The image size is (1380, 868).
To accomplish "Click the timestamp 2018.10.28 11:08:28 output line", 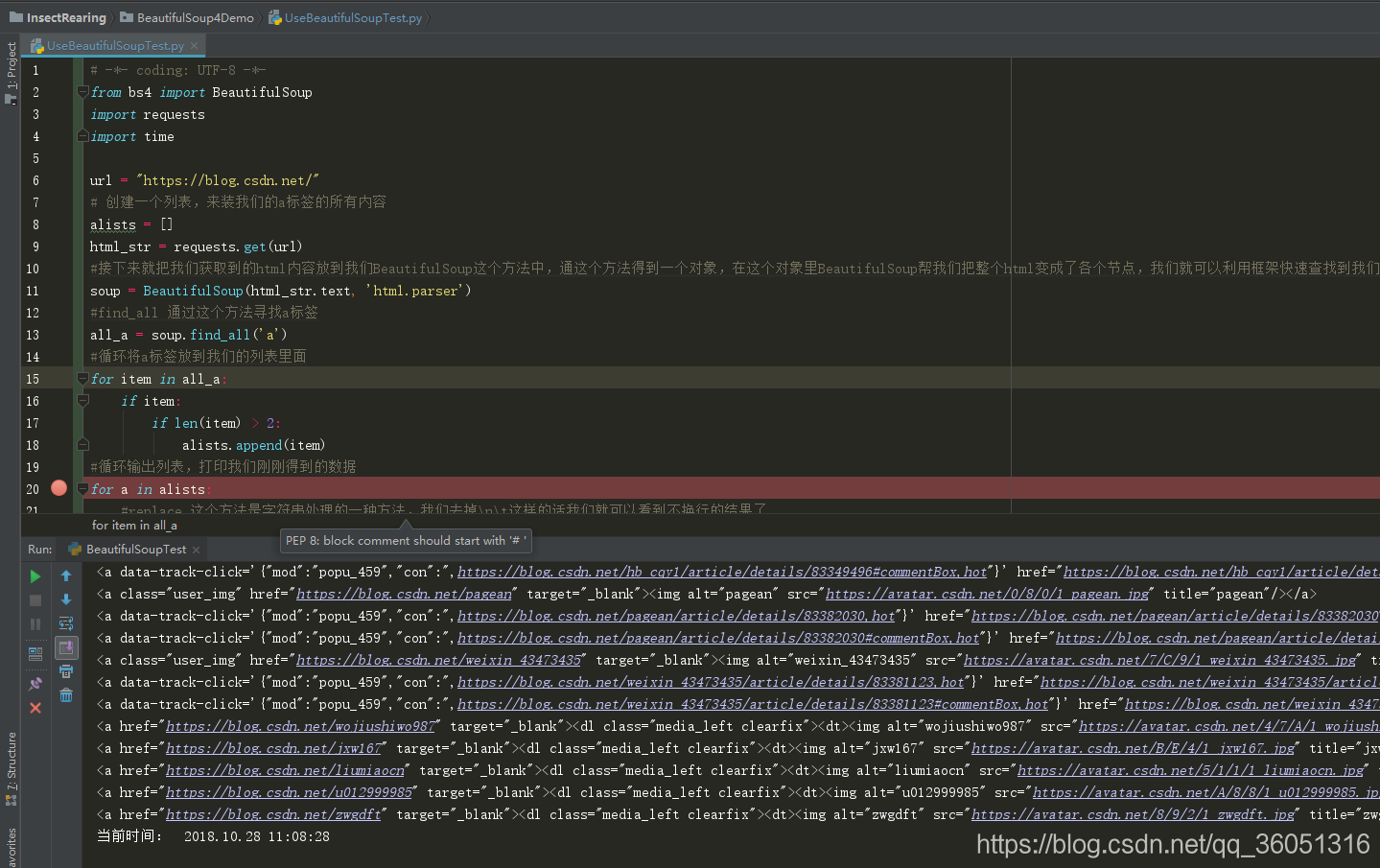I will [213, 836].
